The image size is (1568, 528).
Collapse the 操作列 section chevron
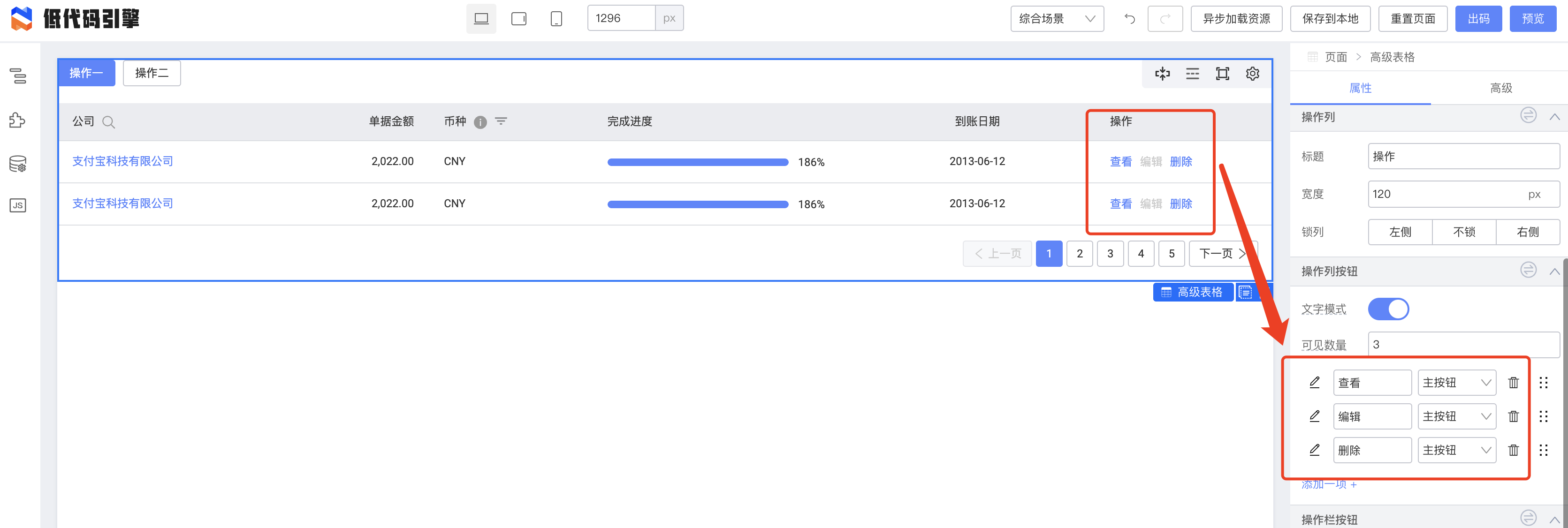[1556, 116]
